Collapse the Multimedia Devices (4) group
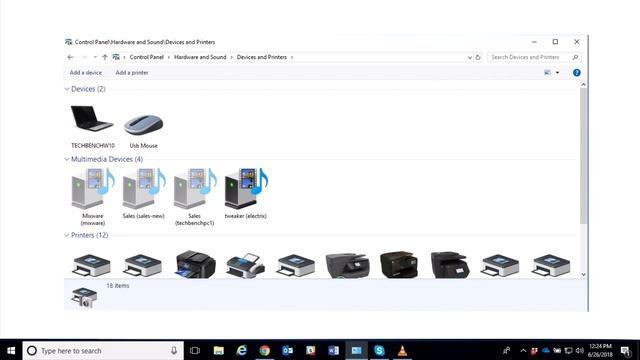The image size is (640, 360). 67,159
